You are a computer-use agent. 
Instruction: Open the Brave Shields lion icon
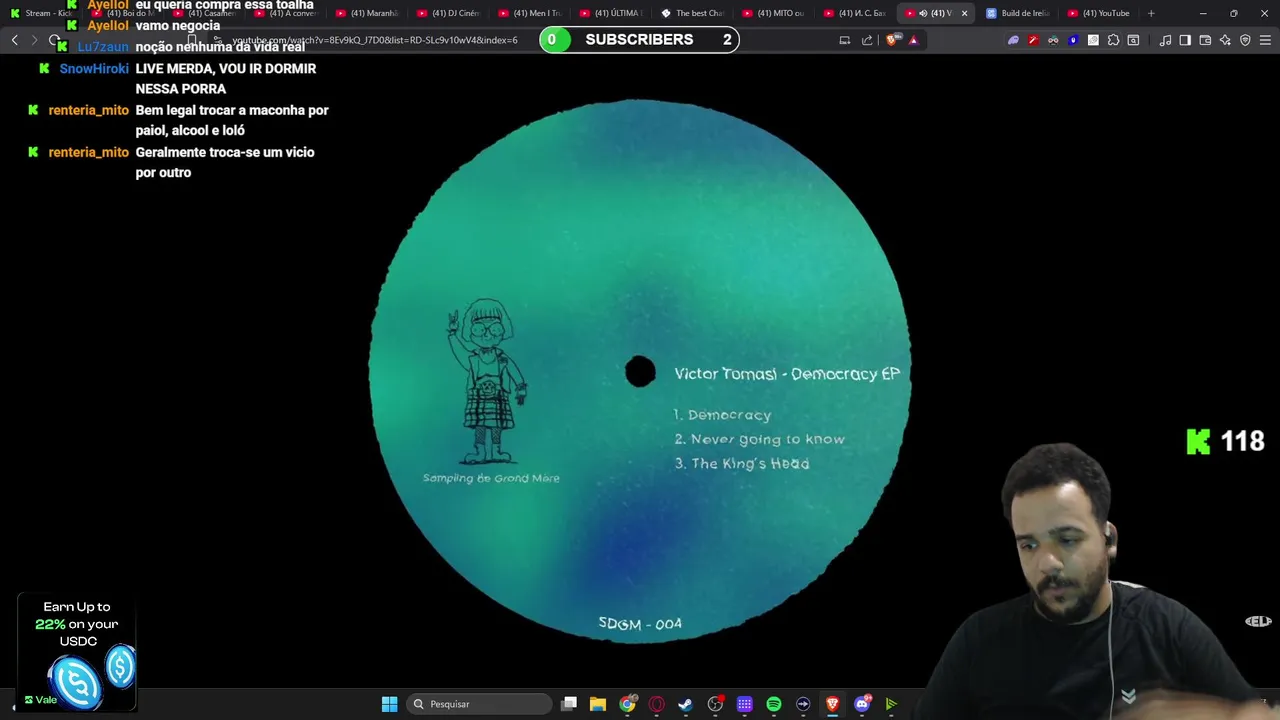click(892, 40)
